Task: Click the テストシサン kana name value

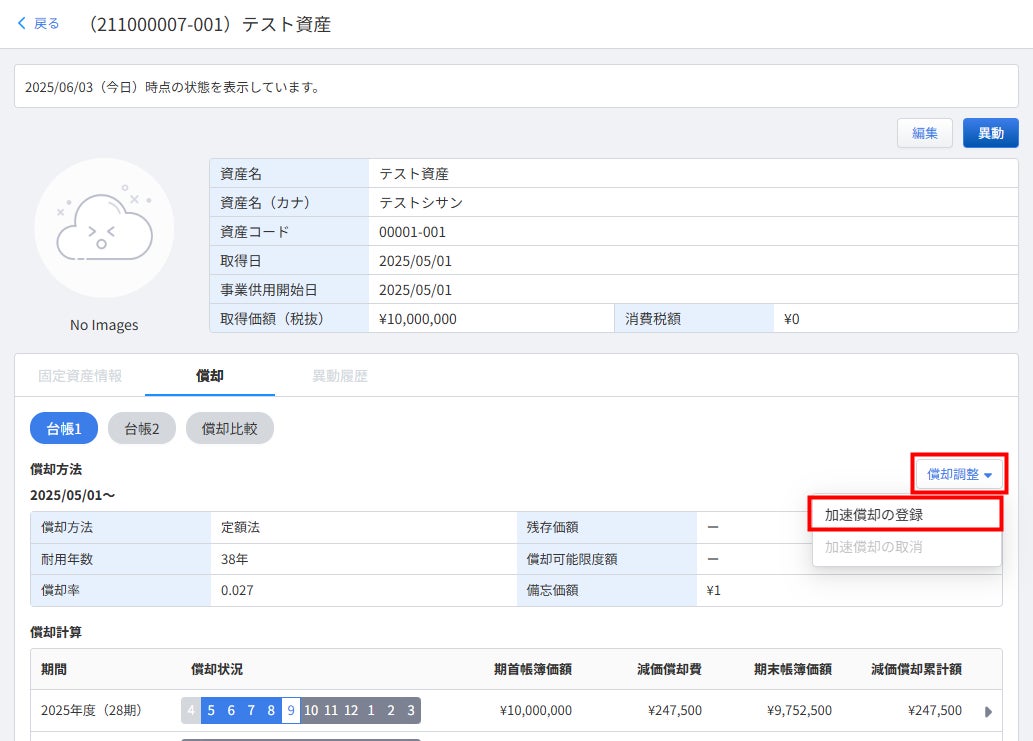Action: click(x=421, y=203)
